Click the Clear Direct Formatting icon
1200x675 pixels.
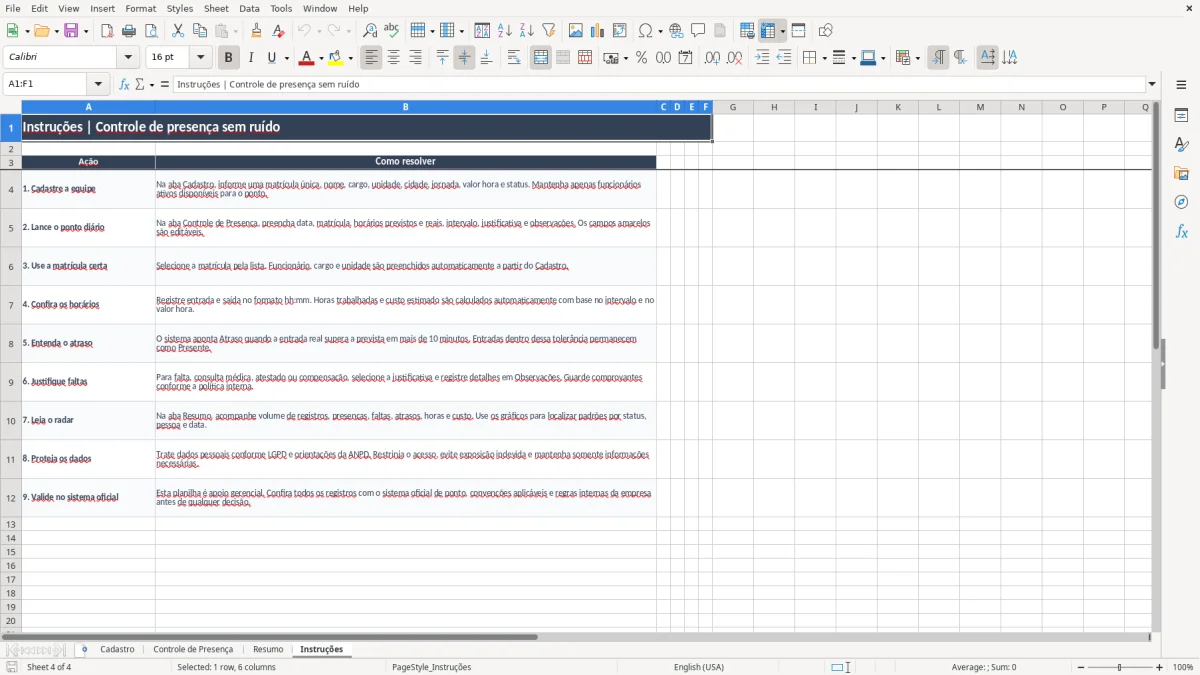[x=278, y=31]
